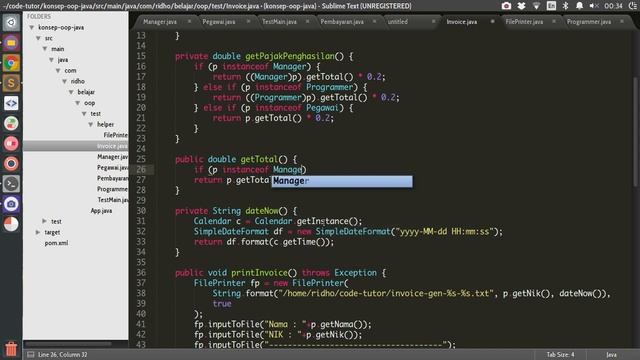Open the Bluetooth indicator menu
This screenshot has height=360, width=640.
coord(565,6)
